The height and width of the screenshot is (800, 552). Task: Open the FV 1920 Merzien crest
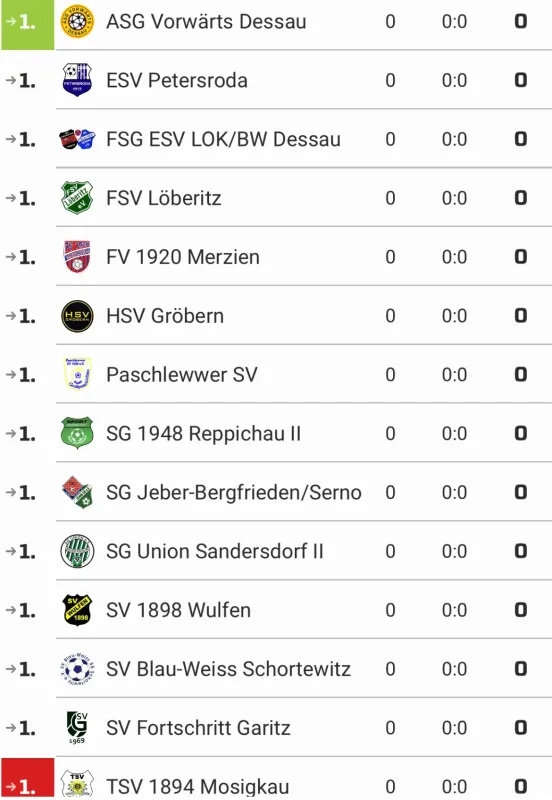(x=77, y=257)
